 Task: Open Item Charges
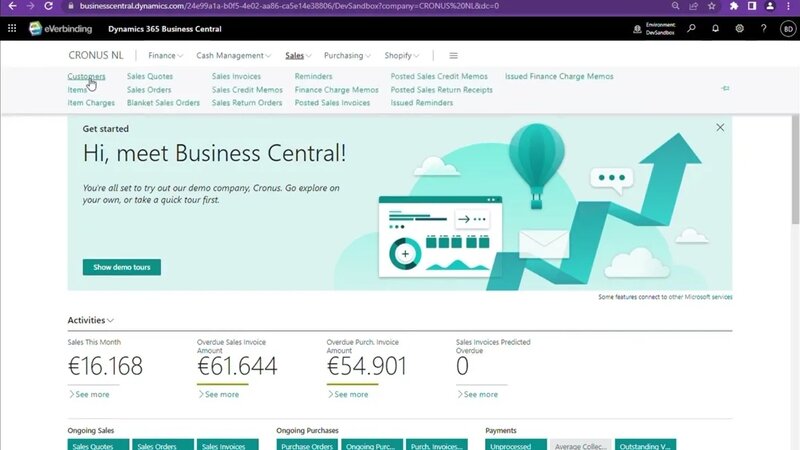tap(91, 103)
